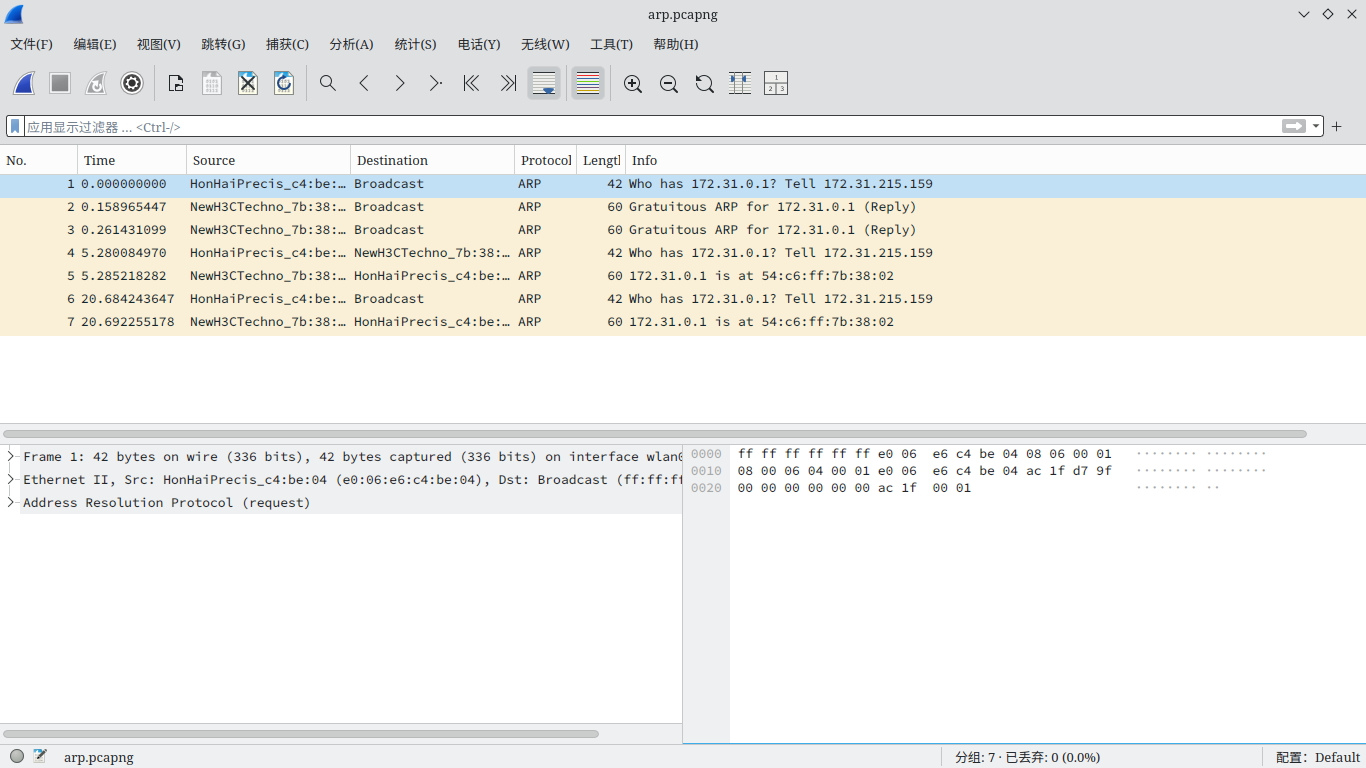
Task: Toggle auto scroll during live capture
Action: (x=544, y=84)
